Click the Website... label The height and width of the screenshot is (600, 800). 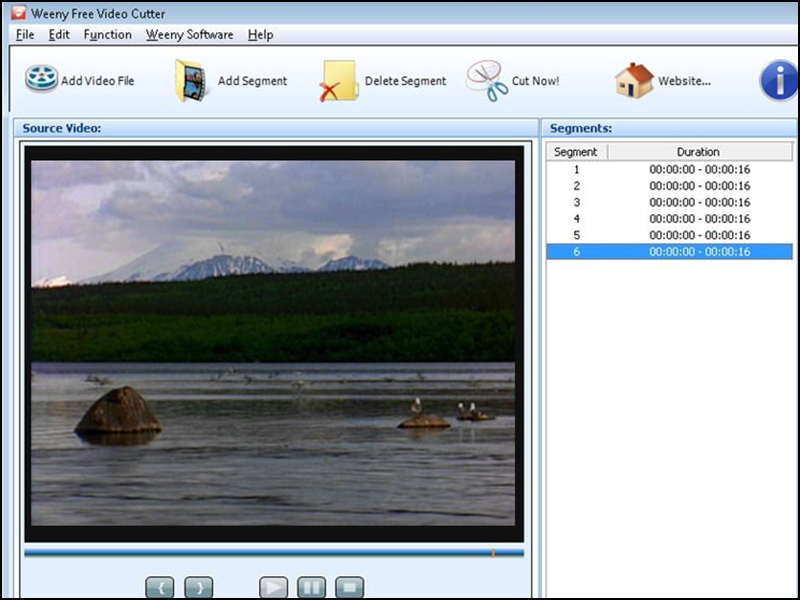pyautogui.click(x=684, y=81)
